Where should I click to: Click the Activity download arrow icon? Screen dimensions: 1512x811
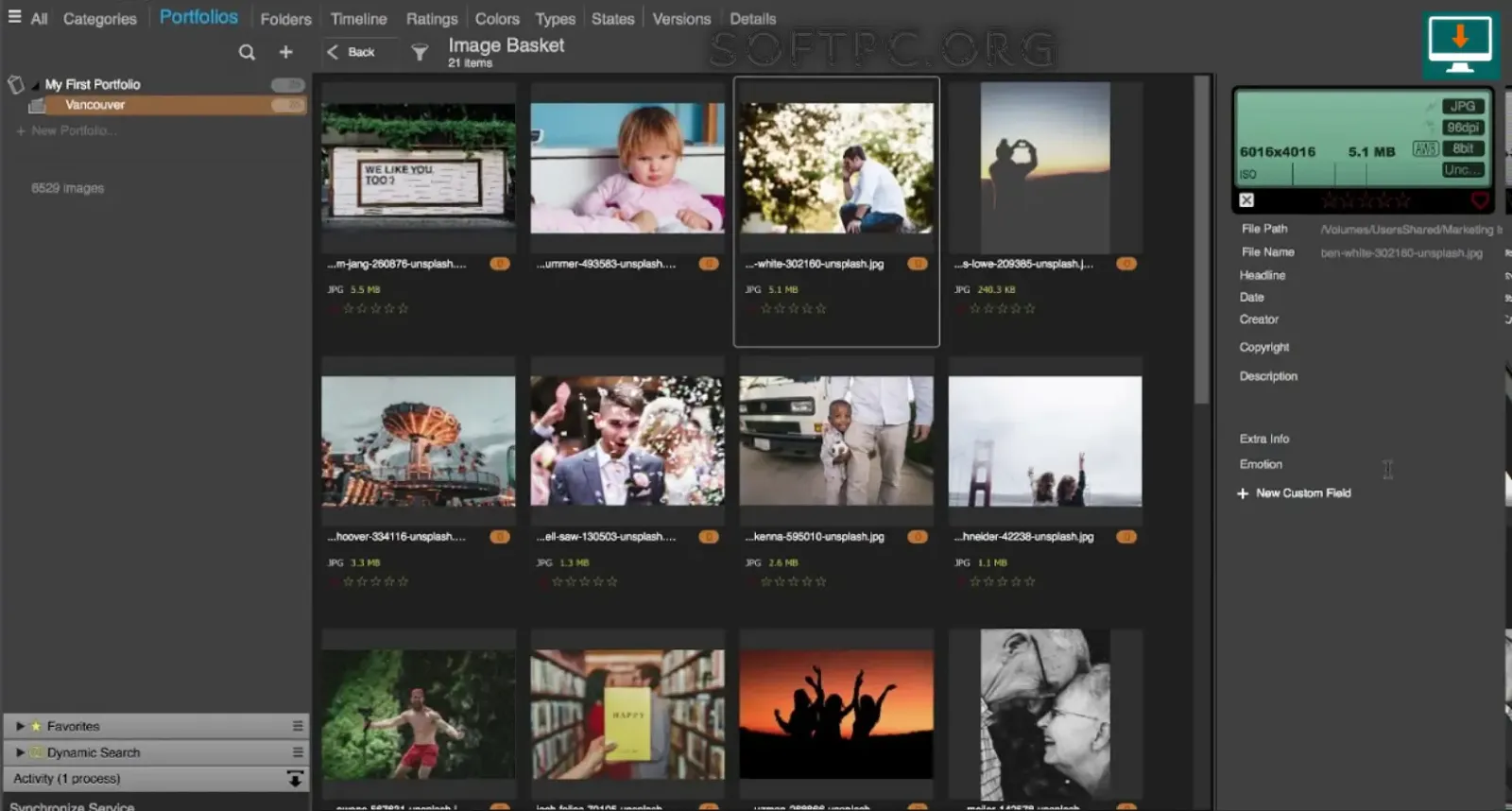click(x=295, y=779)
